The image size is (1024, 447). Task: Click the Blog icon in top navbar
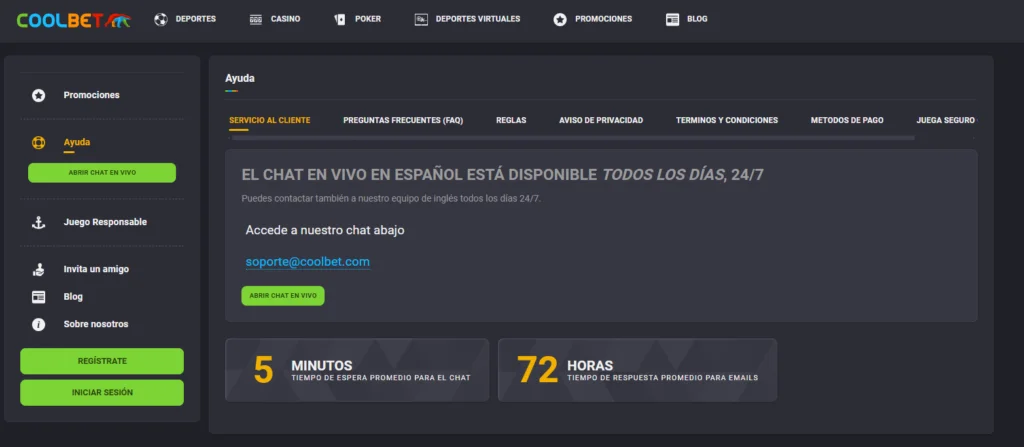(x=672, y=19)
